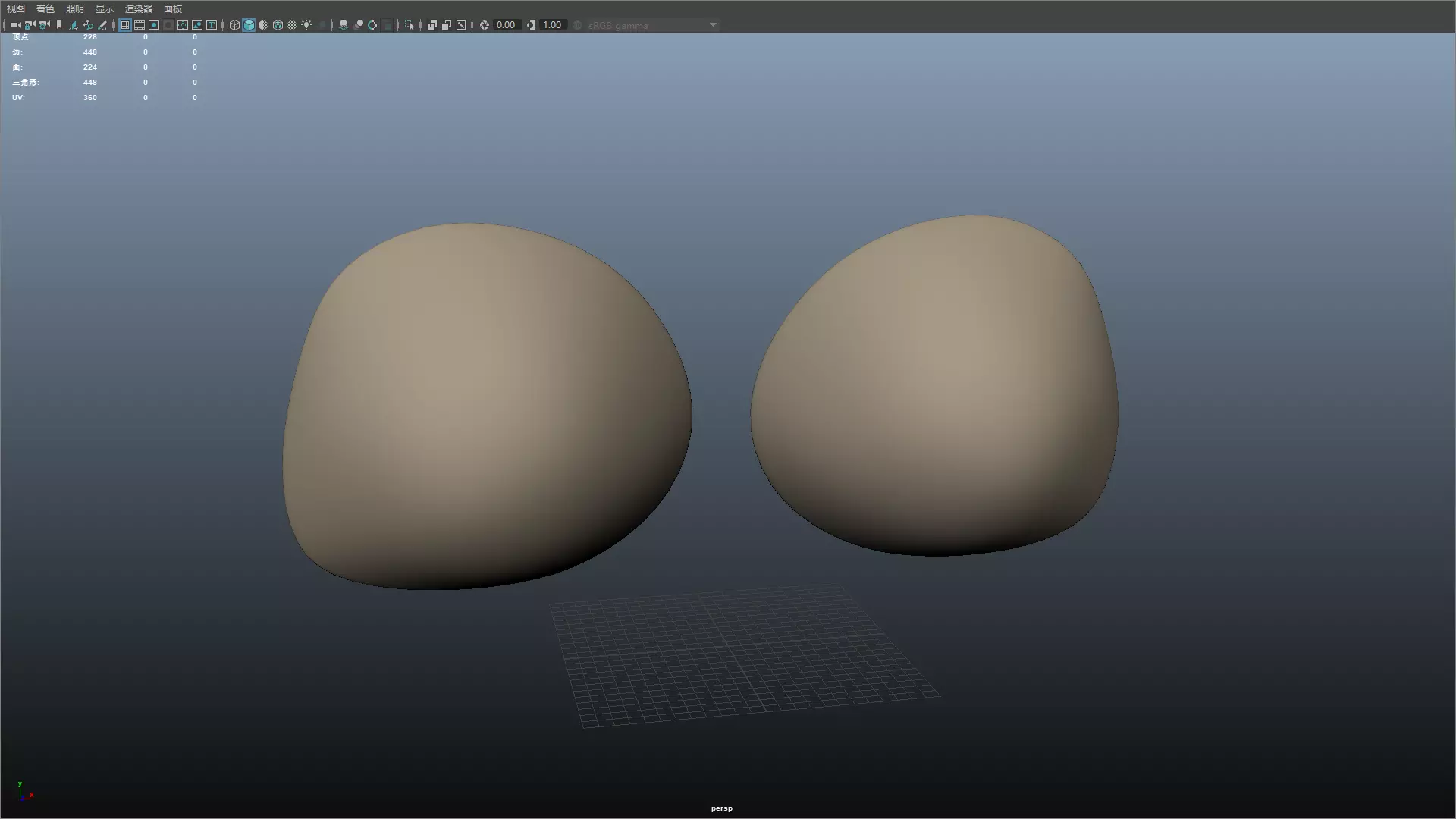Screen dimensions: 1456x819
Task: Toggle the grid display icon
Action: pyautogui.click(x=125, y=25)
